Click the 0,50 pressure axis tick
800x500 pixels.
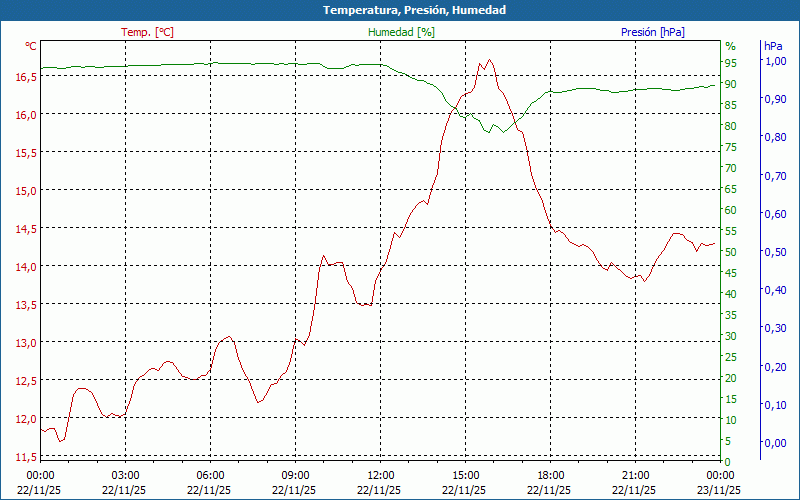[x=775, y=252]
